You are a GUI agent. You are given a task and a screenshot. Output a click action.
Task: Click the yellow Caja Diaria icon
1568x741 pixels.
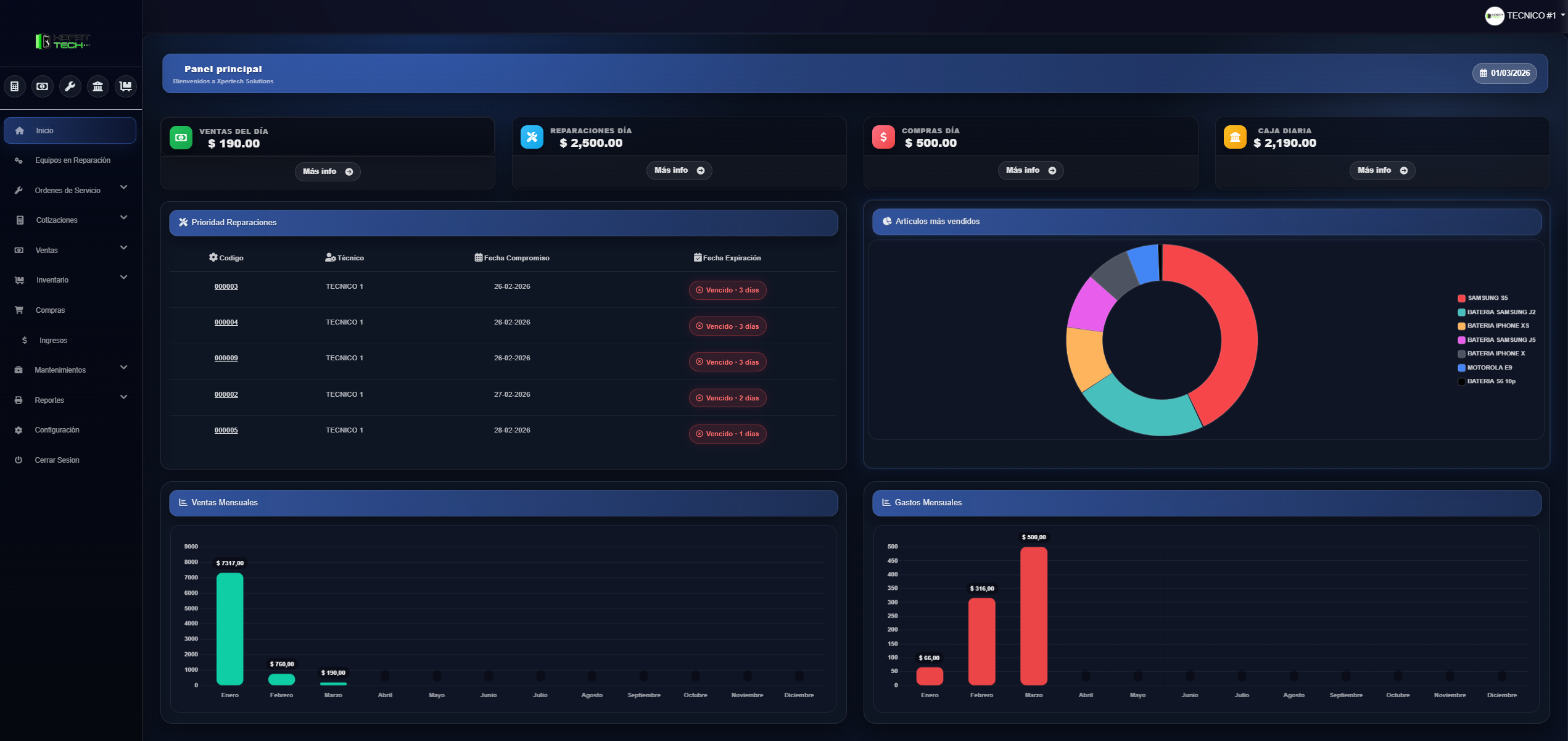[x=1234, y=137]
